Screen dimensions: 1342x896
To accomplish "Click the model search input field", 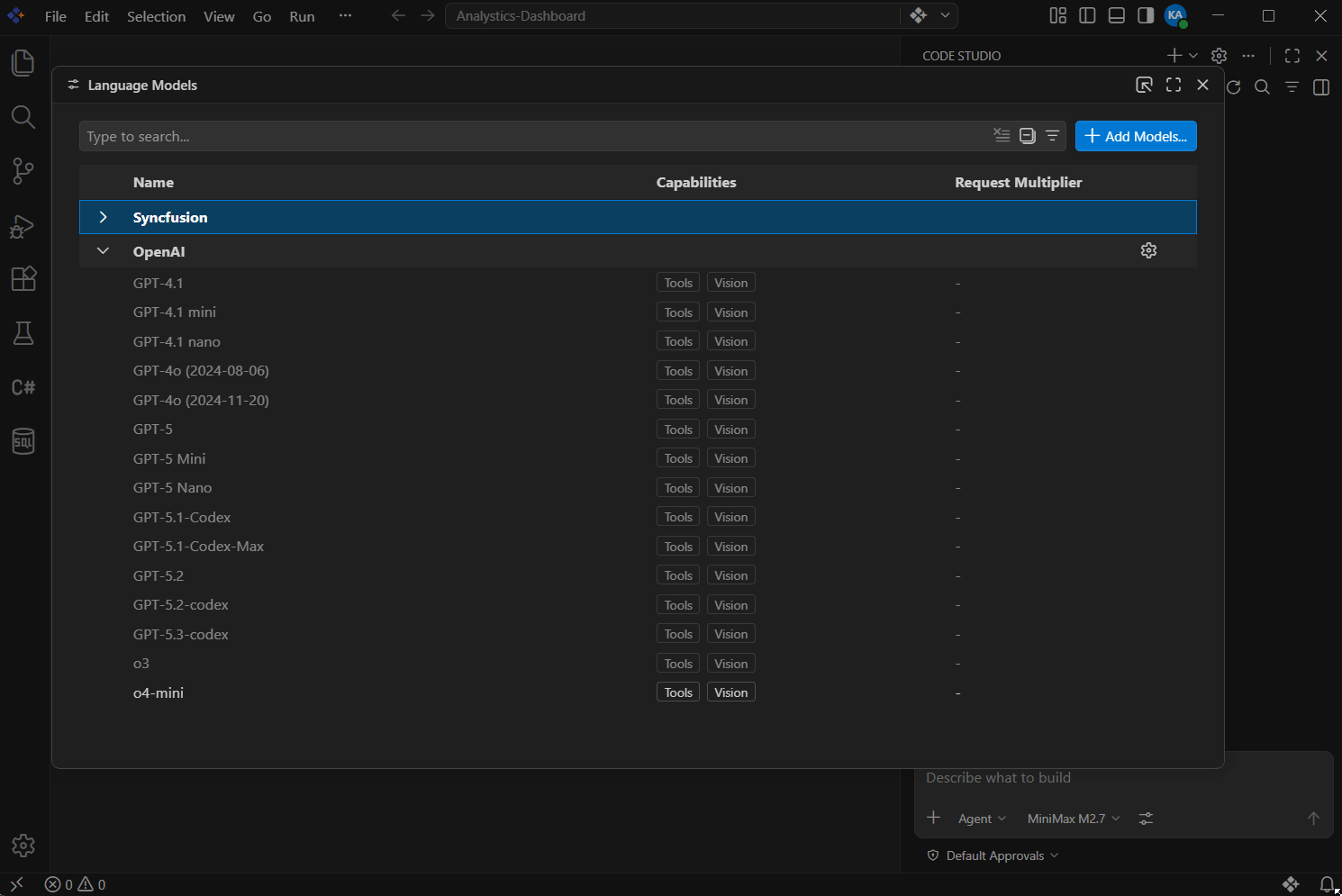I will point(531,136).
